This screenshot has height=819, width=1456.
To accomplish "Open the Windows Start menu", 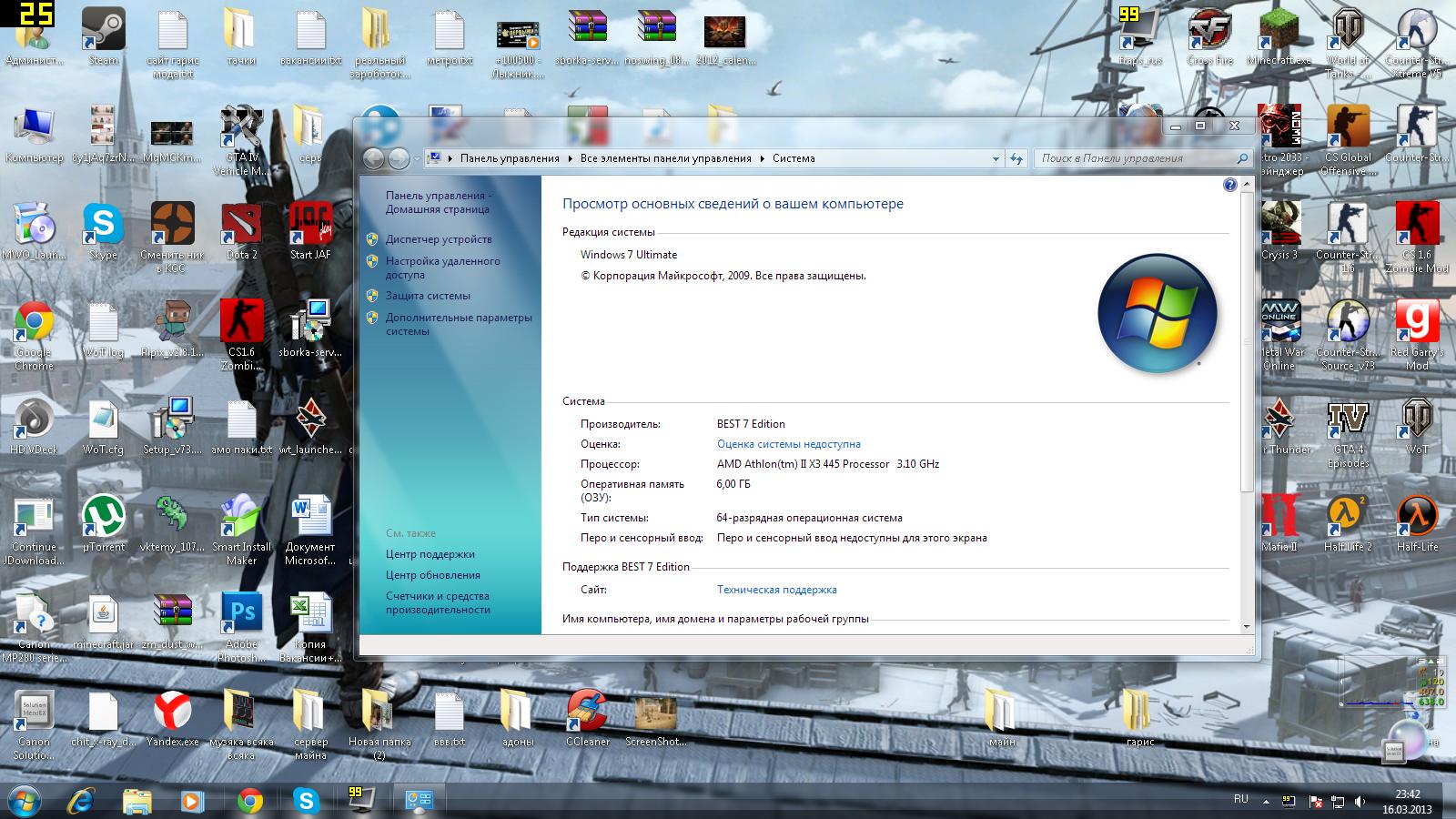I will tap(25, 800).
